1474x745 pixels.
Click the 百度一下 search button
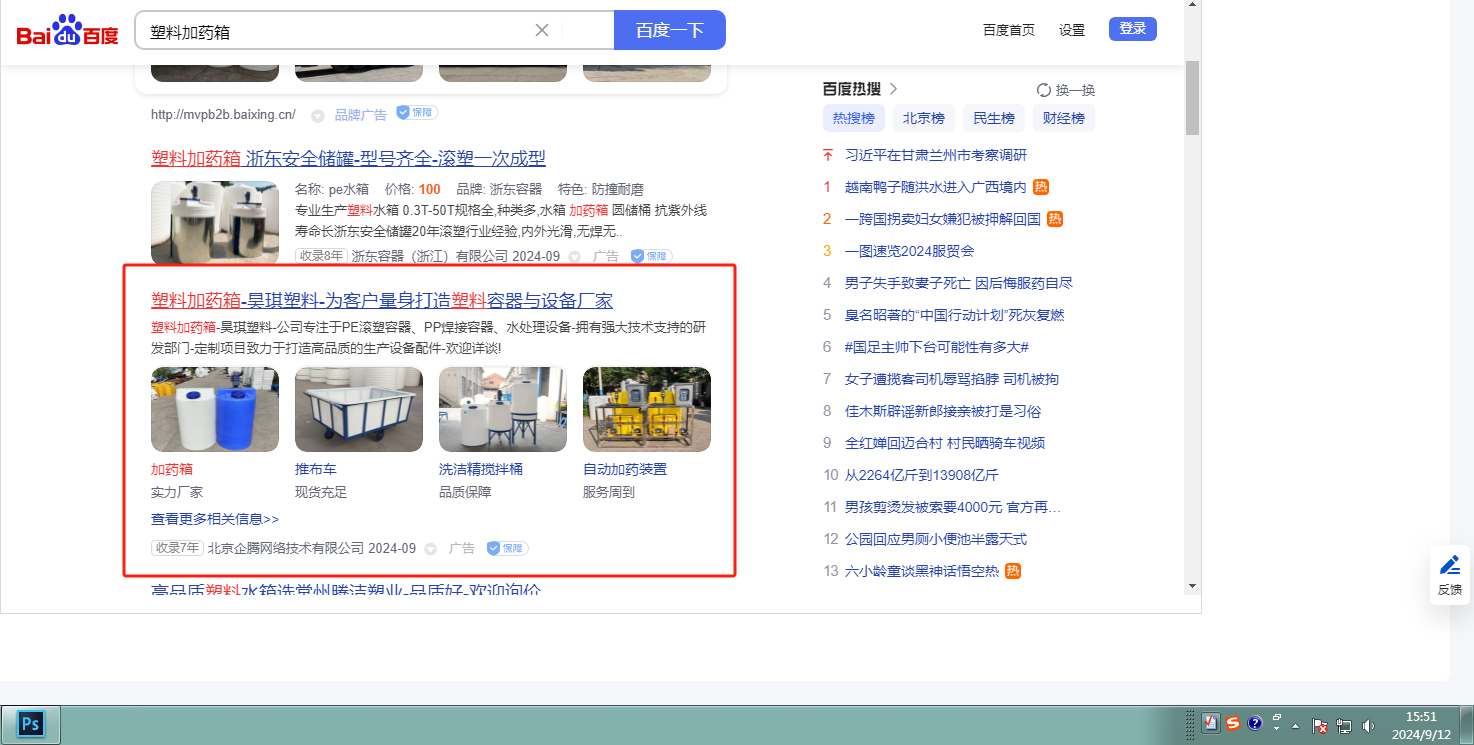click(669, 30)
